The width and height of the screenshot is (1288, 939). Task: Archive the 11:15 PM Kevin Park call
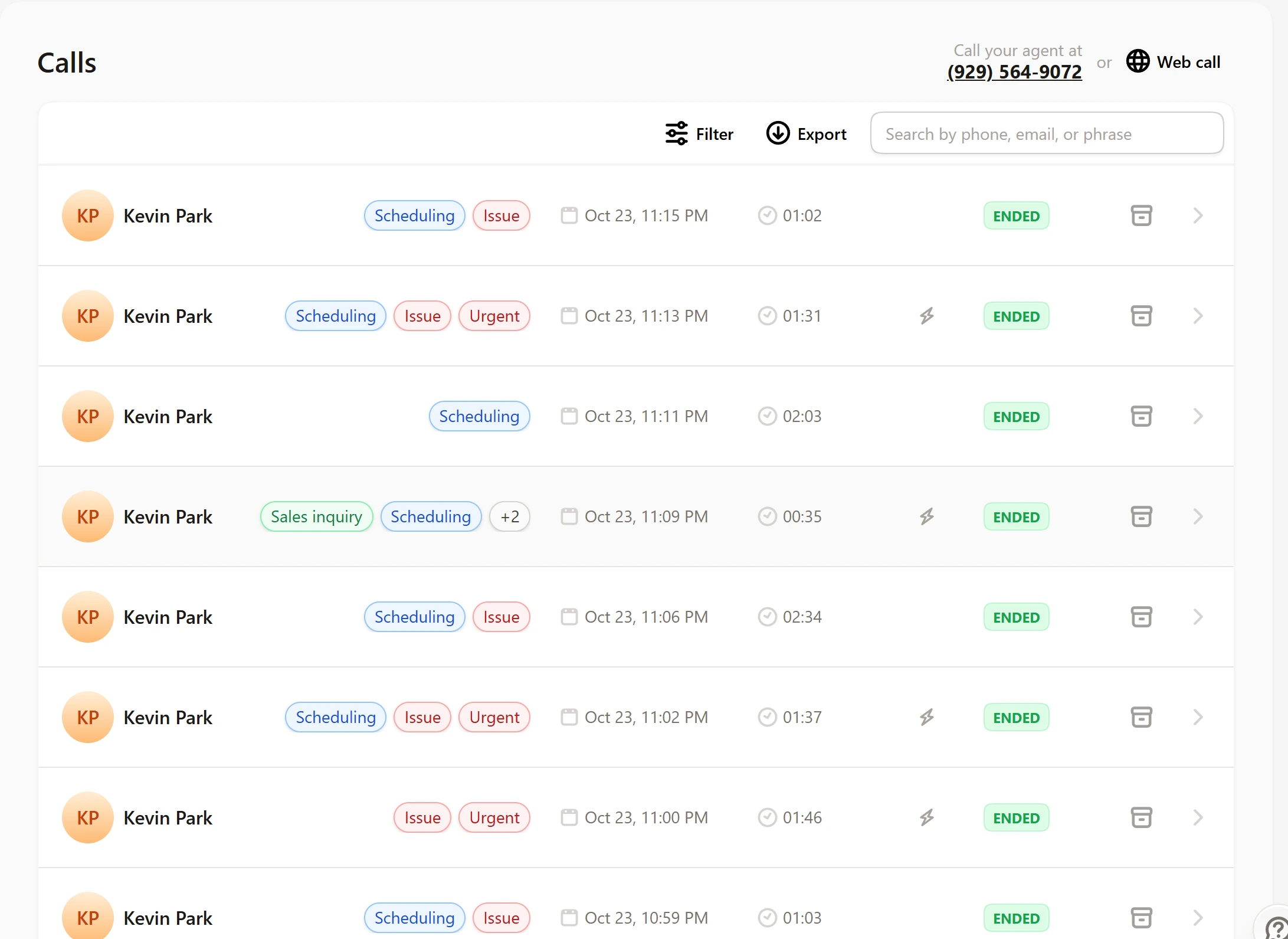(x=1141, y=215)
